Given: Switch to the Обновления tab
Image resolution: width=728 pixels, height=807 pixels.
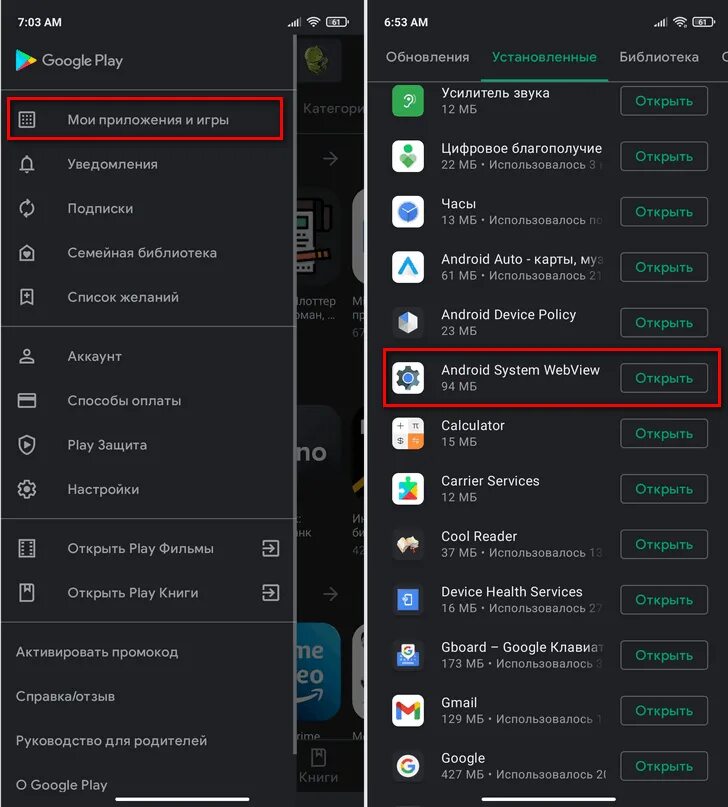Looking at the screenshot, I should coord(428,57).
